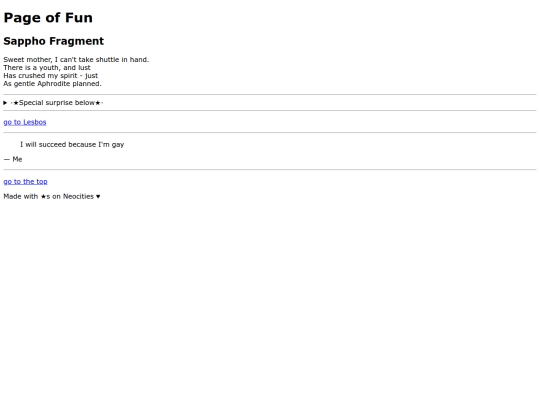Click the line 'Has crushed my spirit - just'
540x405 pixels.
pyautogui.click(x=51, y=75)
